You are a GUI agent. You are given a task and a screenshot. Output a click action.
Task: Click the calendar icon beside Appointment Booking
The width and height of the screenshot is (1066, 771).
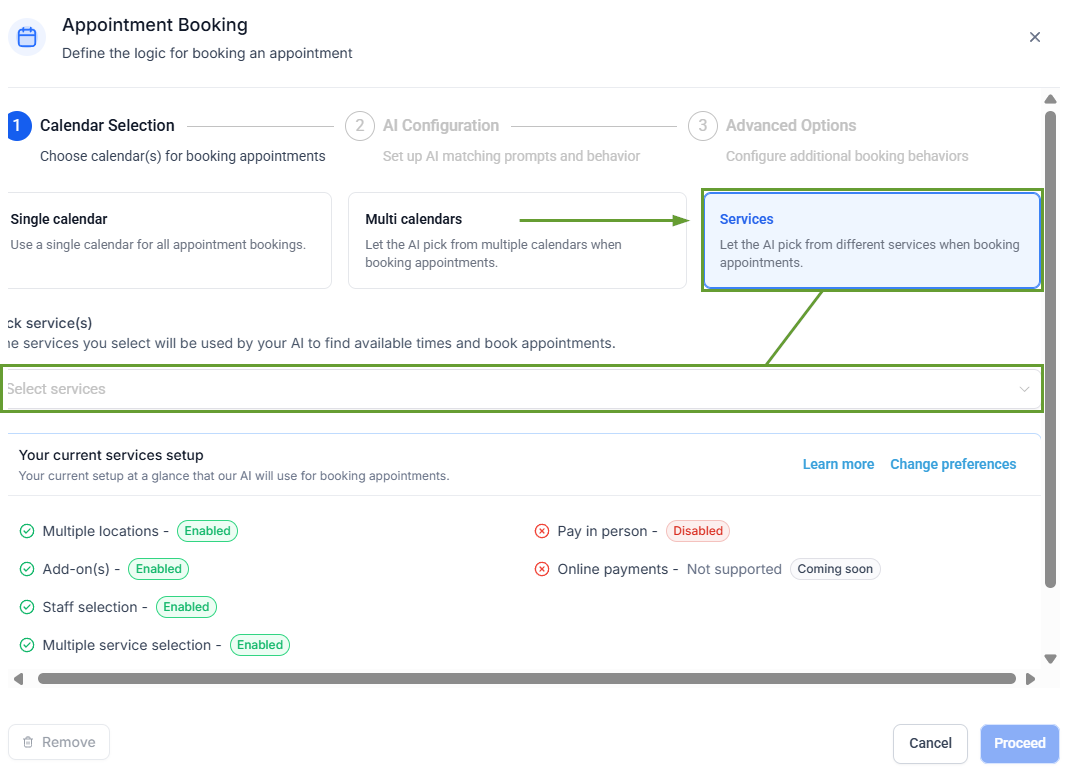pyautogui.click(x=27, y=38)
